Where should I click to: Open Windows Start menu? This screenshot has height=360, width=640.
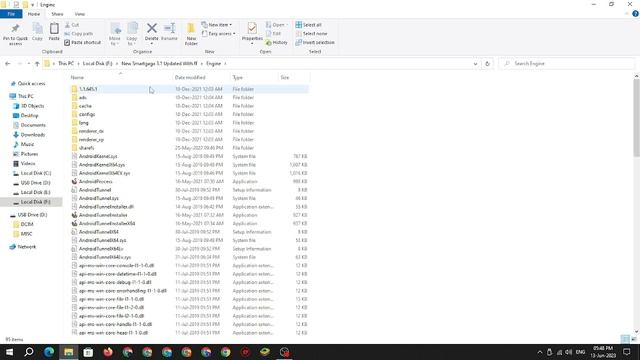[x=9, y=352]
